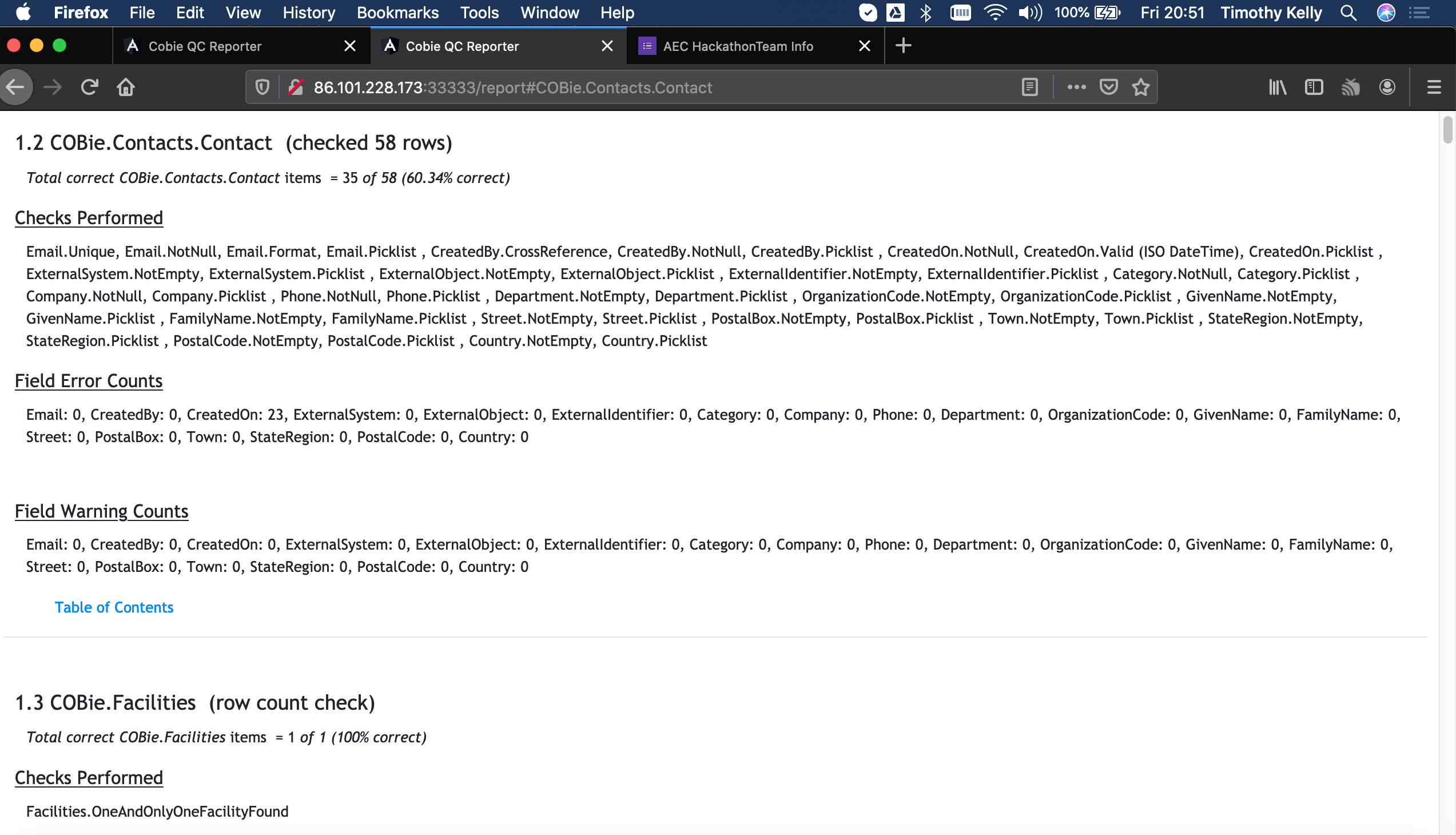Save page to Pocket icon

click(x=1108, y=87)
